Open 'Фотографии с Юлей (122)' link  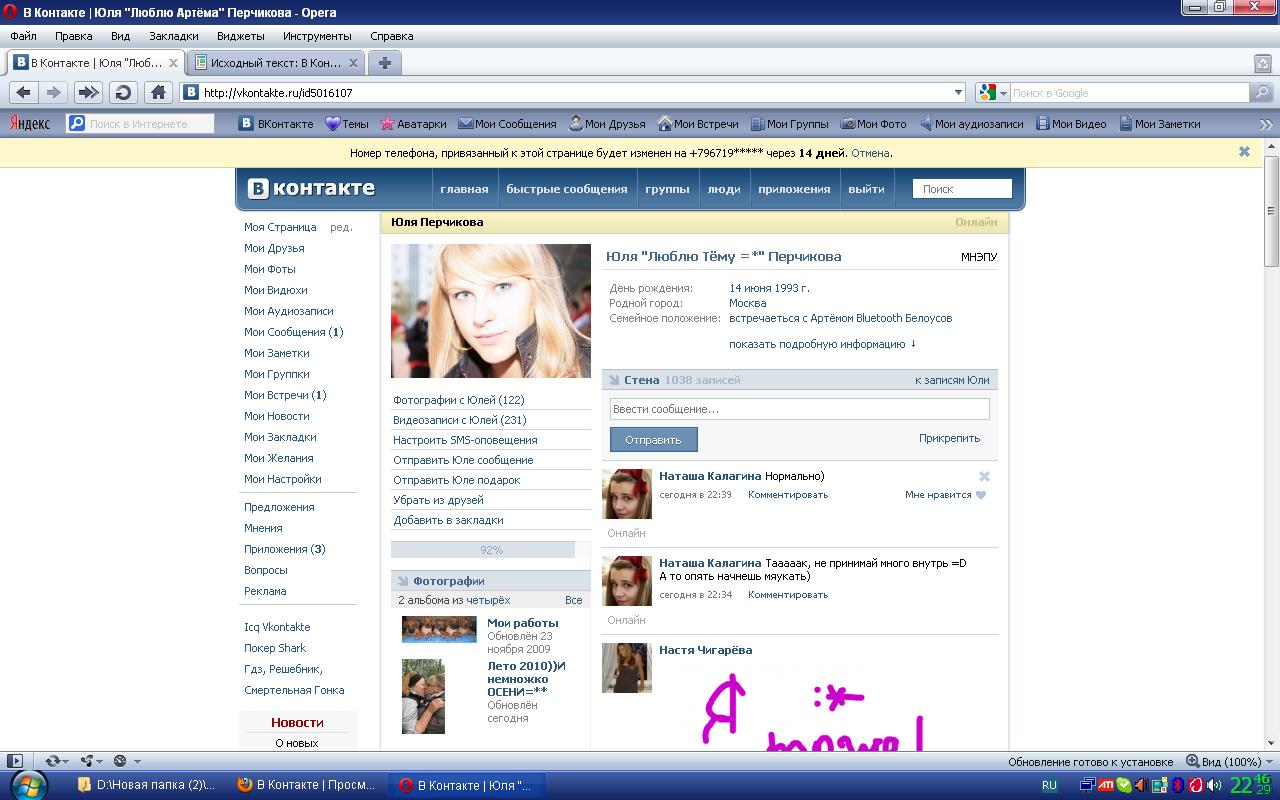pyautogui.click(x=459, y=400)
